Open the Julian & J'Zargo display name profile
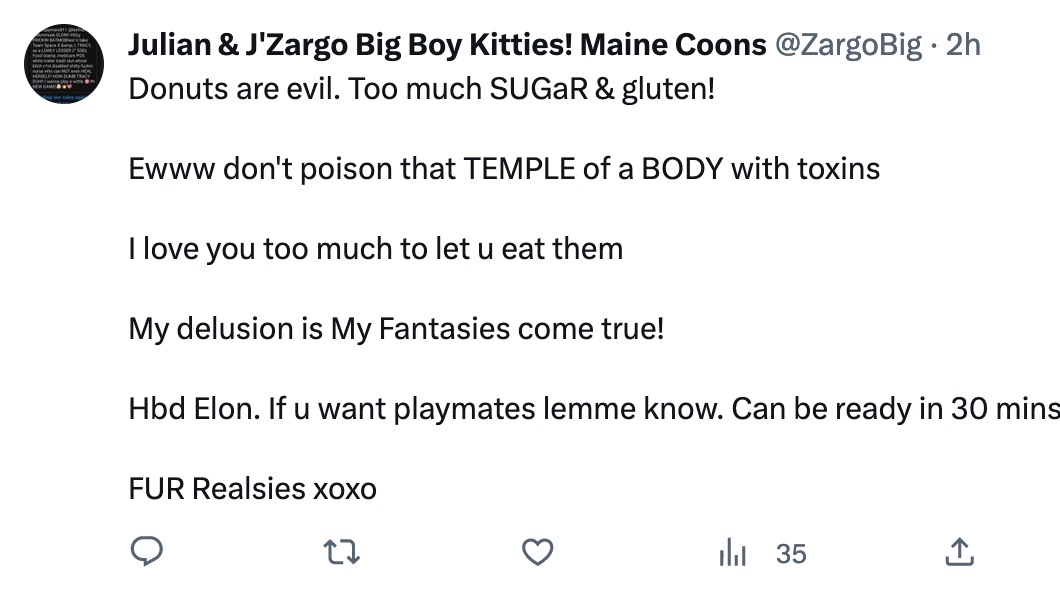The image size is (1060, 592). [447, 45]
